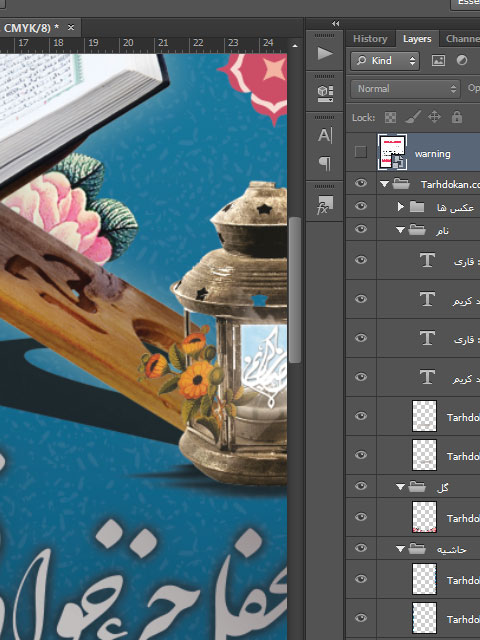Lock transparent pixels checkerboard icon
480x640 pixels.
(x=390, y=118)
